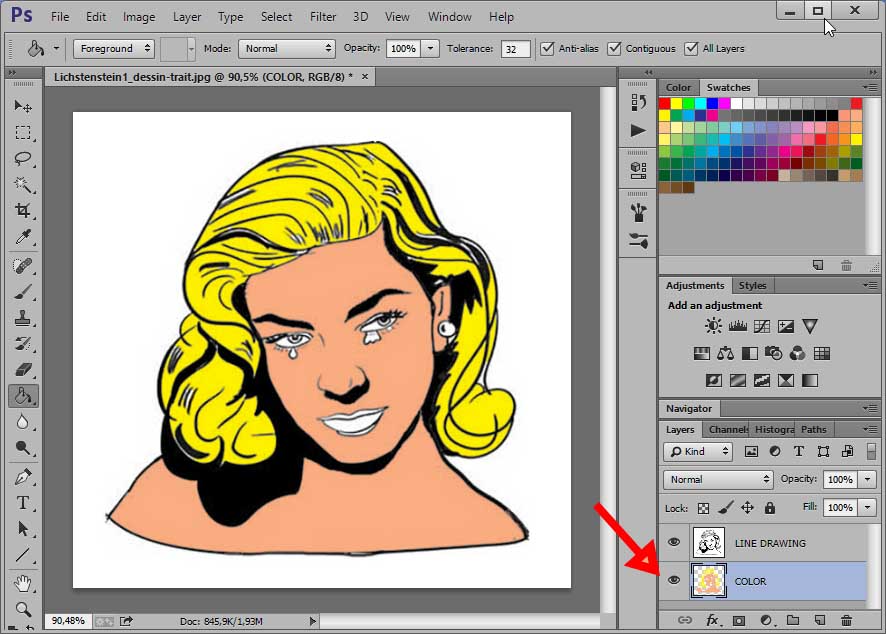Open the layer Fill arrow dropdown

[x=867, y=507]
